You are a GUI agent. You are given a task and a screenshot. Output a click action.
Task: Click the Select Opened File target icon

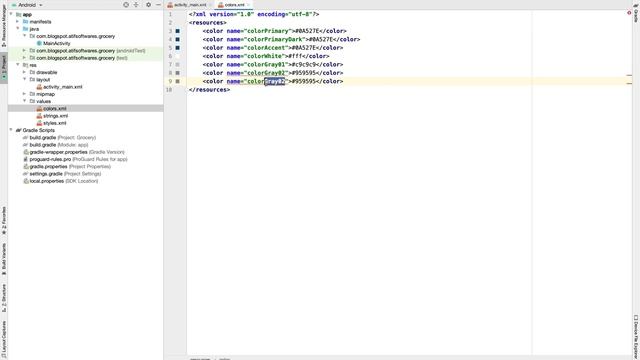tap(126, 5)
